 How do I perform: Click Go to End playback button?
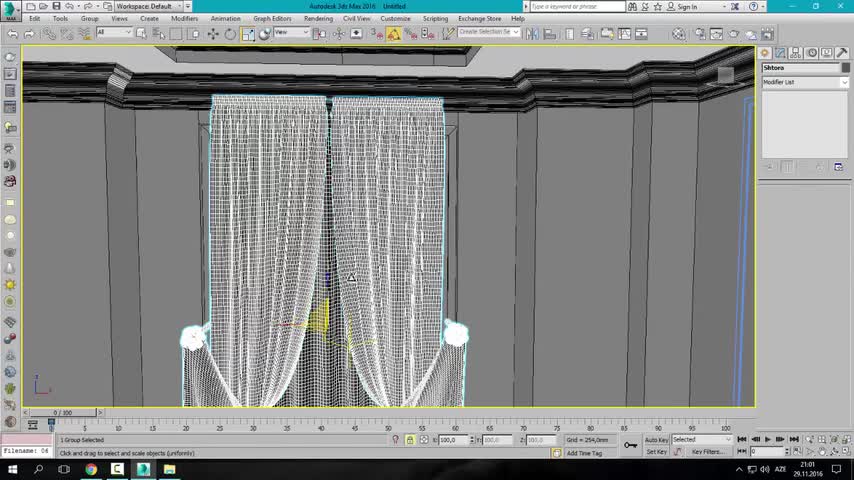pyautogui.click(x=794, y=439)
